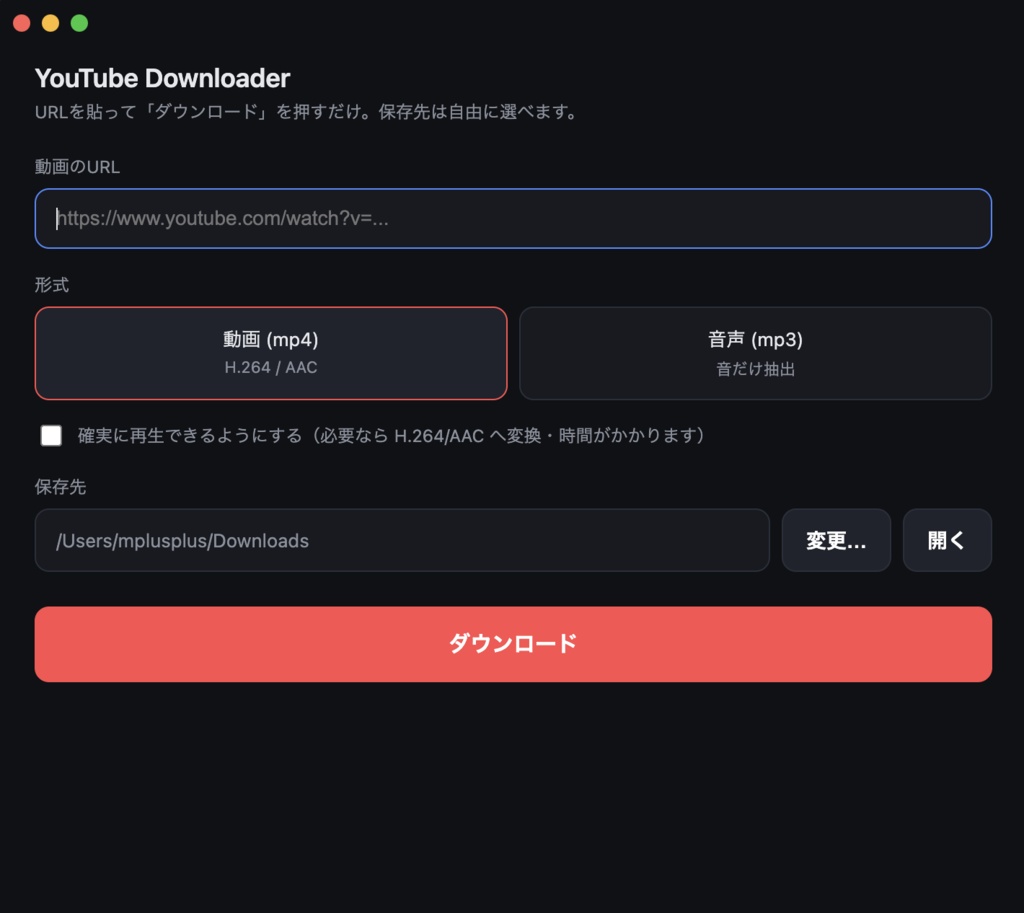The height and width of the screenshot is (913, 1024).
Task: Start the download with the red ダウンロード button
Action: tap(513, 644)
